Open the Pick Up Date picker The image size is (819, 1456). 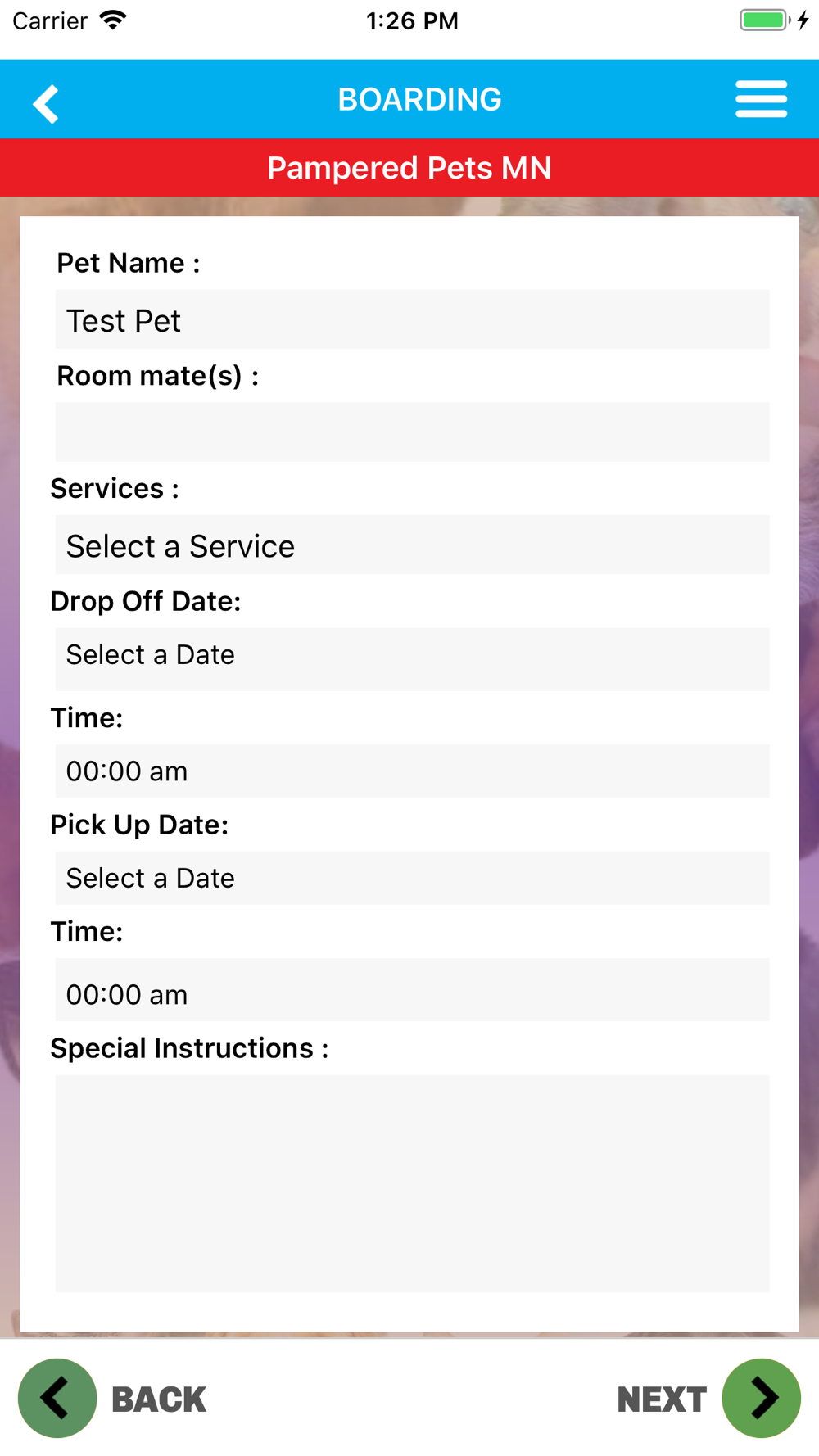(x=412, y=878)
